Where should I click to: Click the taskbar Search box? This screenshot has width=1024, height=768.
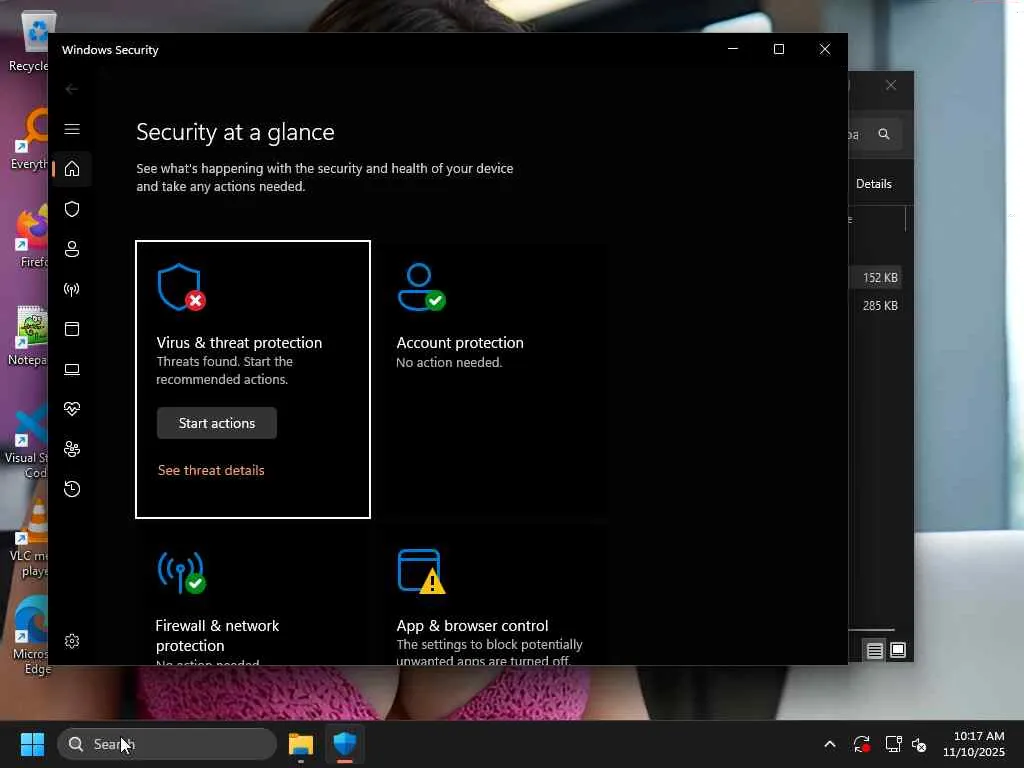pos(167,744)
